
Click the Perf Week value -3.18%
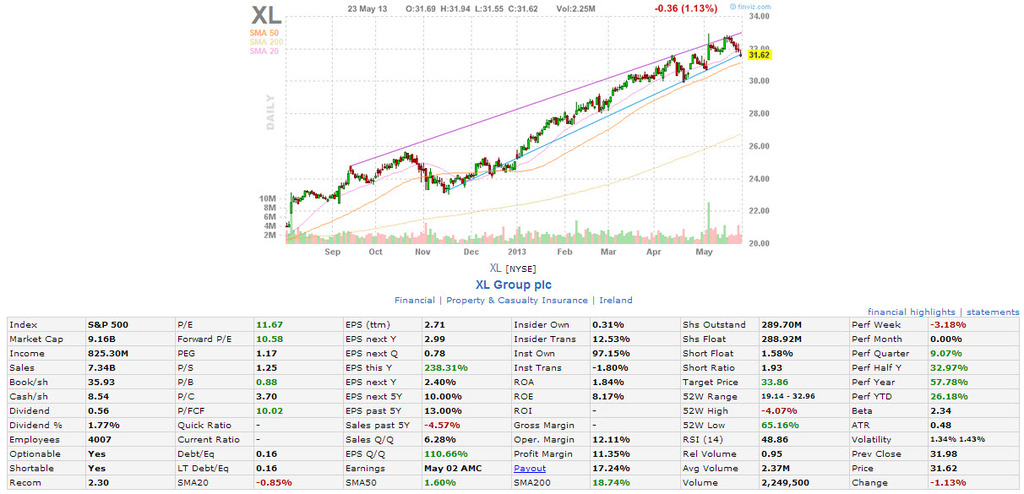[947, 325]
